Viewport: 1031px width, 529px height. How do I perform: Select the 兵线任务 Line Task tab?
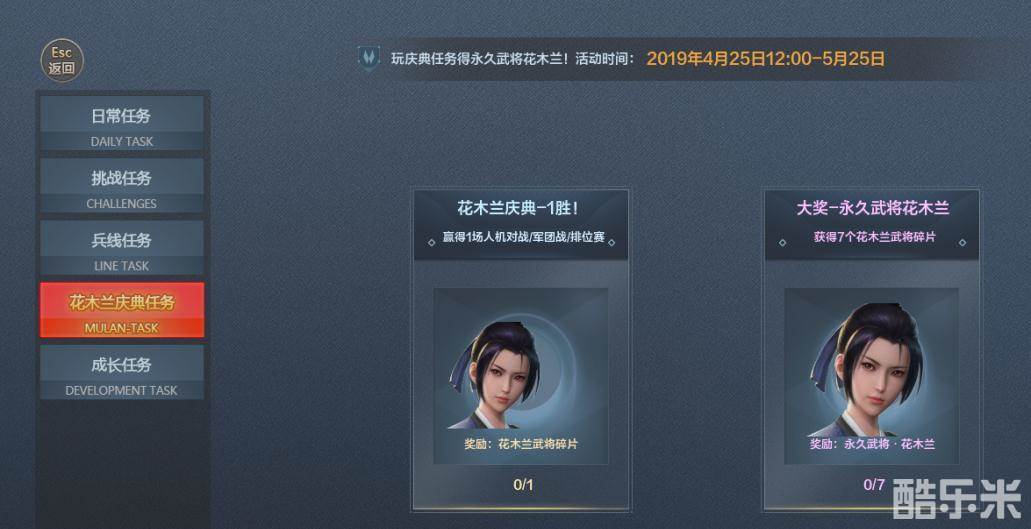(122, 248)
